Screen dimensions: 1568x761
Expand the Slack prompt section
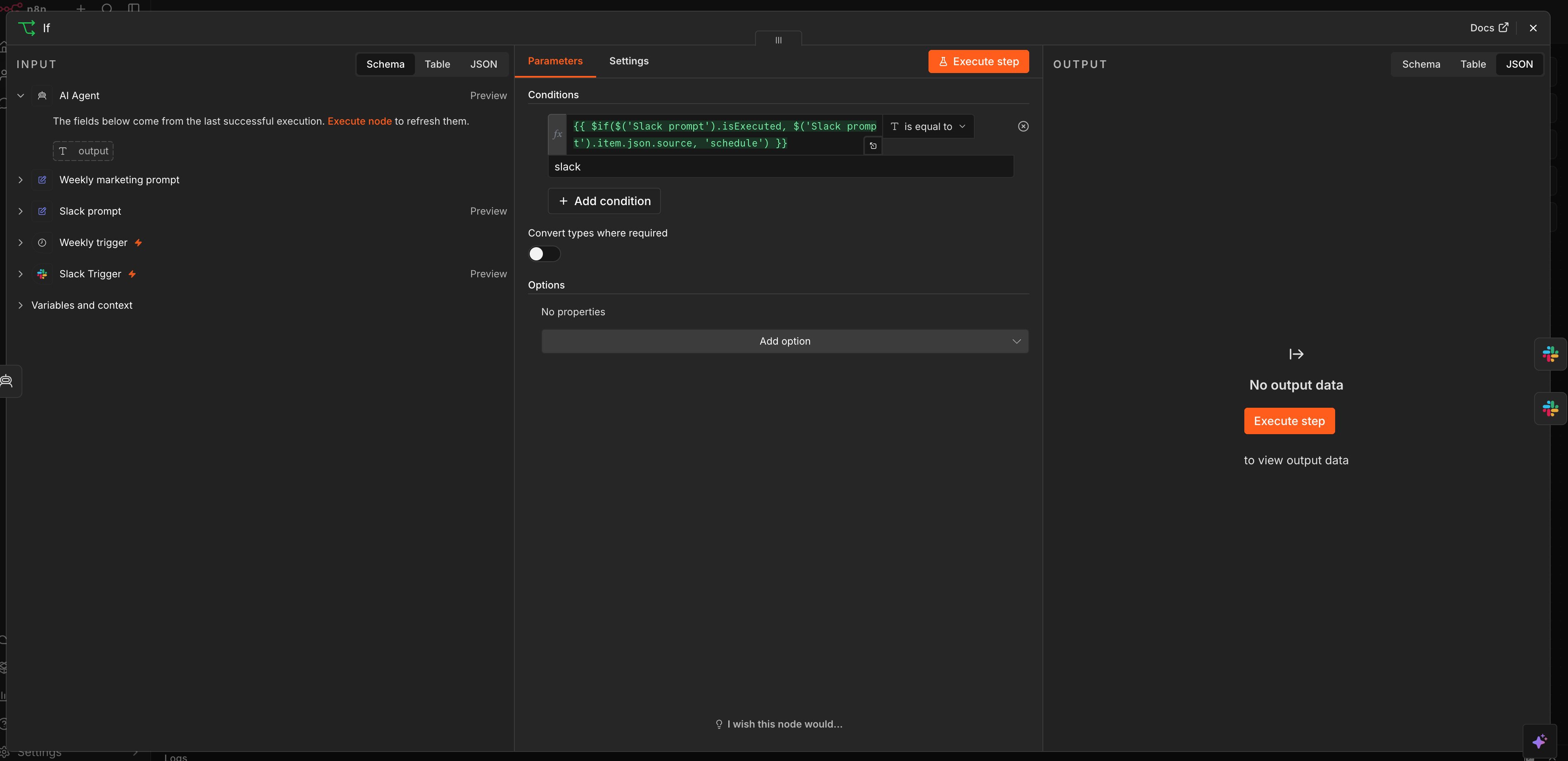21,211
